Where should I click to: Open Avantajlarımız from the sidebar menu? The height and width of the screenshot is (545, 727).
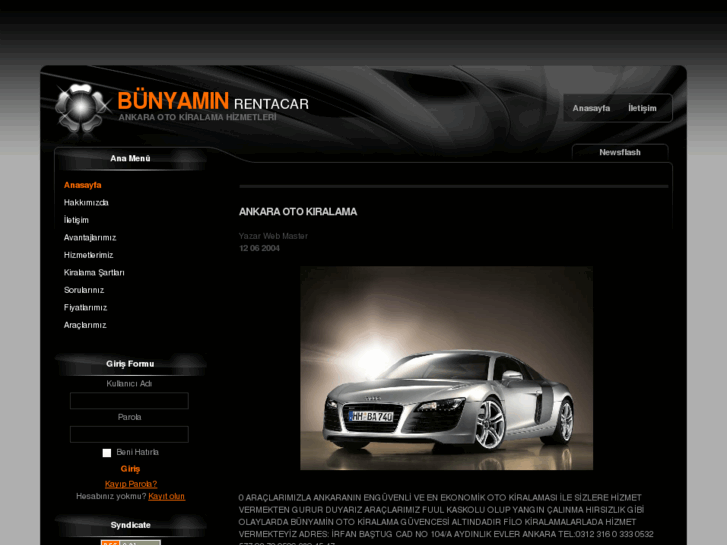tap(90, 238)
